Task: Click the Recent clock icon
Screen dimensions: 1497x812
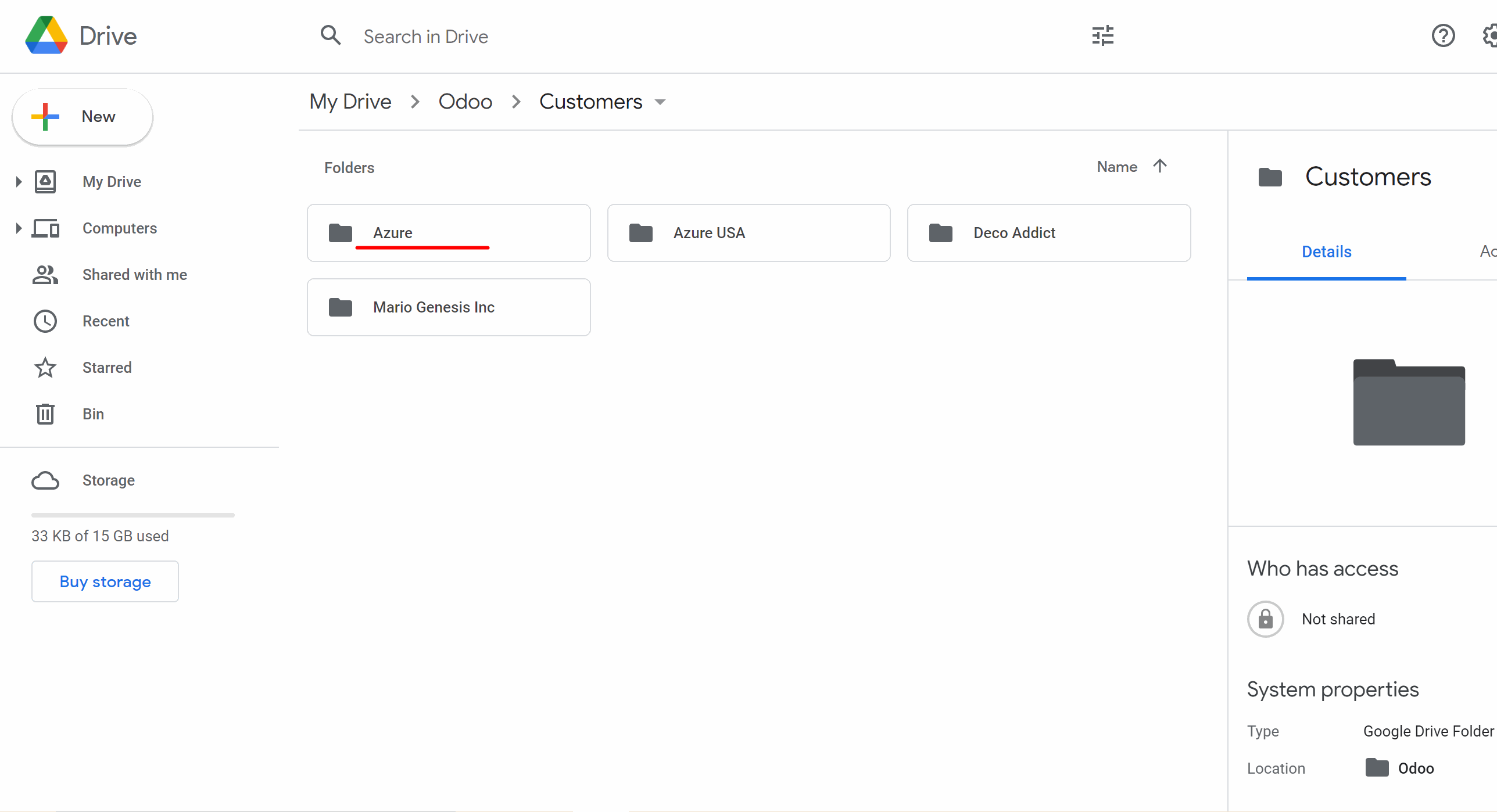Action: 45,321
